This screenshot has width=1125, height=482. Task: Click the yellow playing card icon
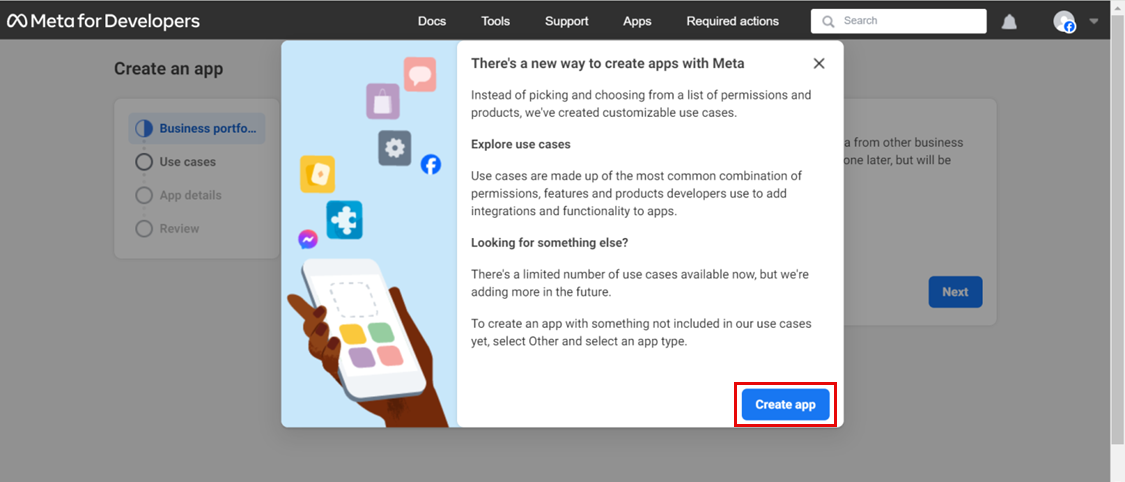tap(318, 174)
